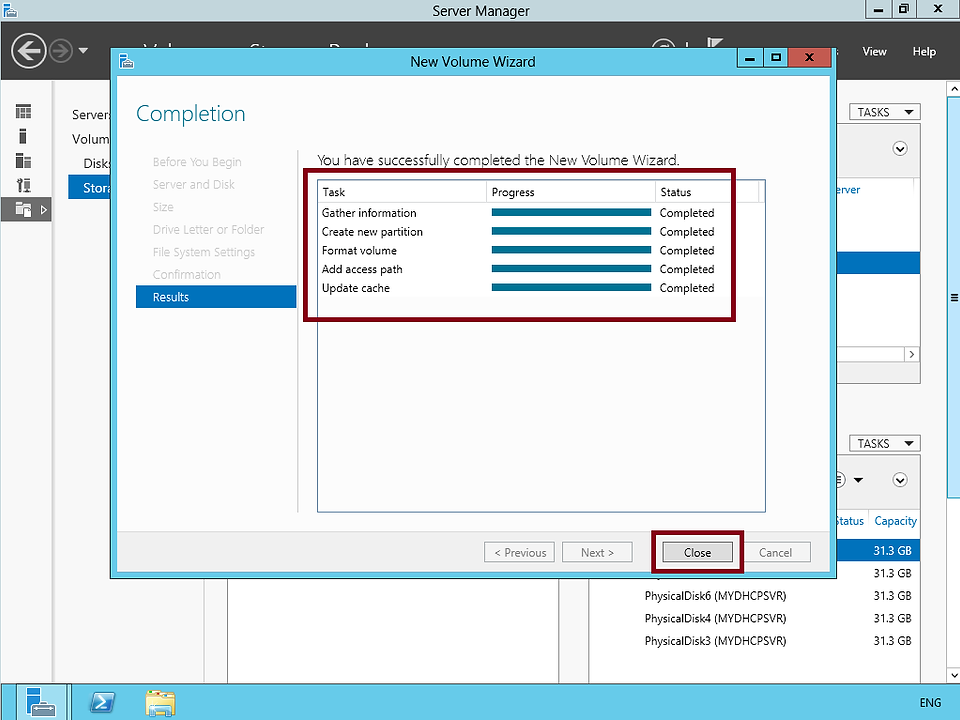The image size is (960, 720).
Task: Minimize the New Volume Wizard window
Action: click(749, 58)
